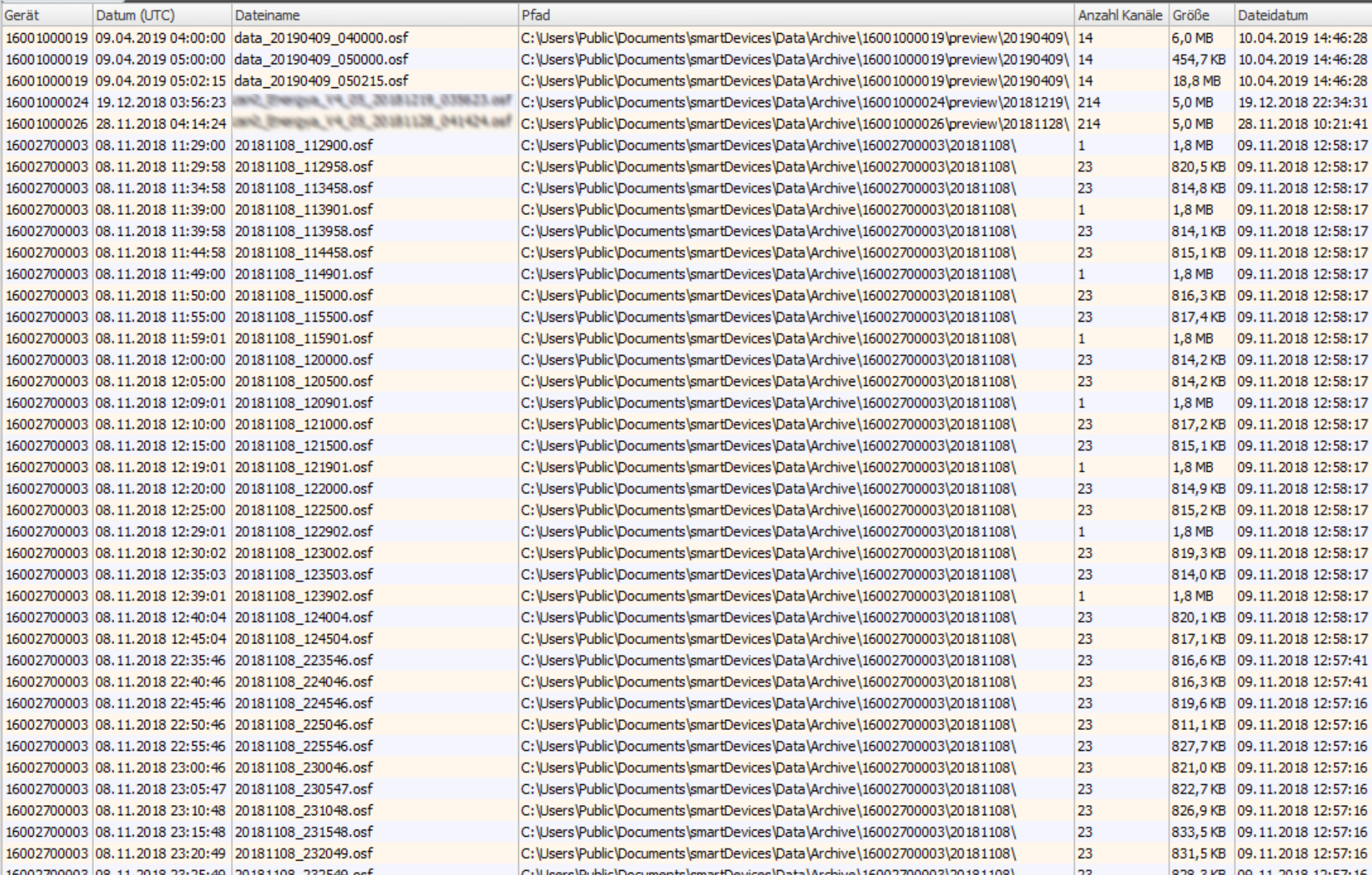
Task: Select file 20181108_121500.osf
Action: (x=304, y=446)
